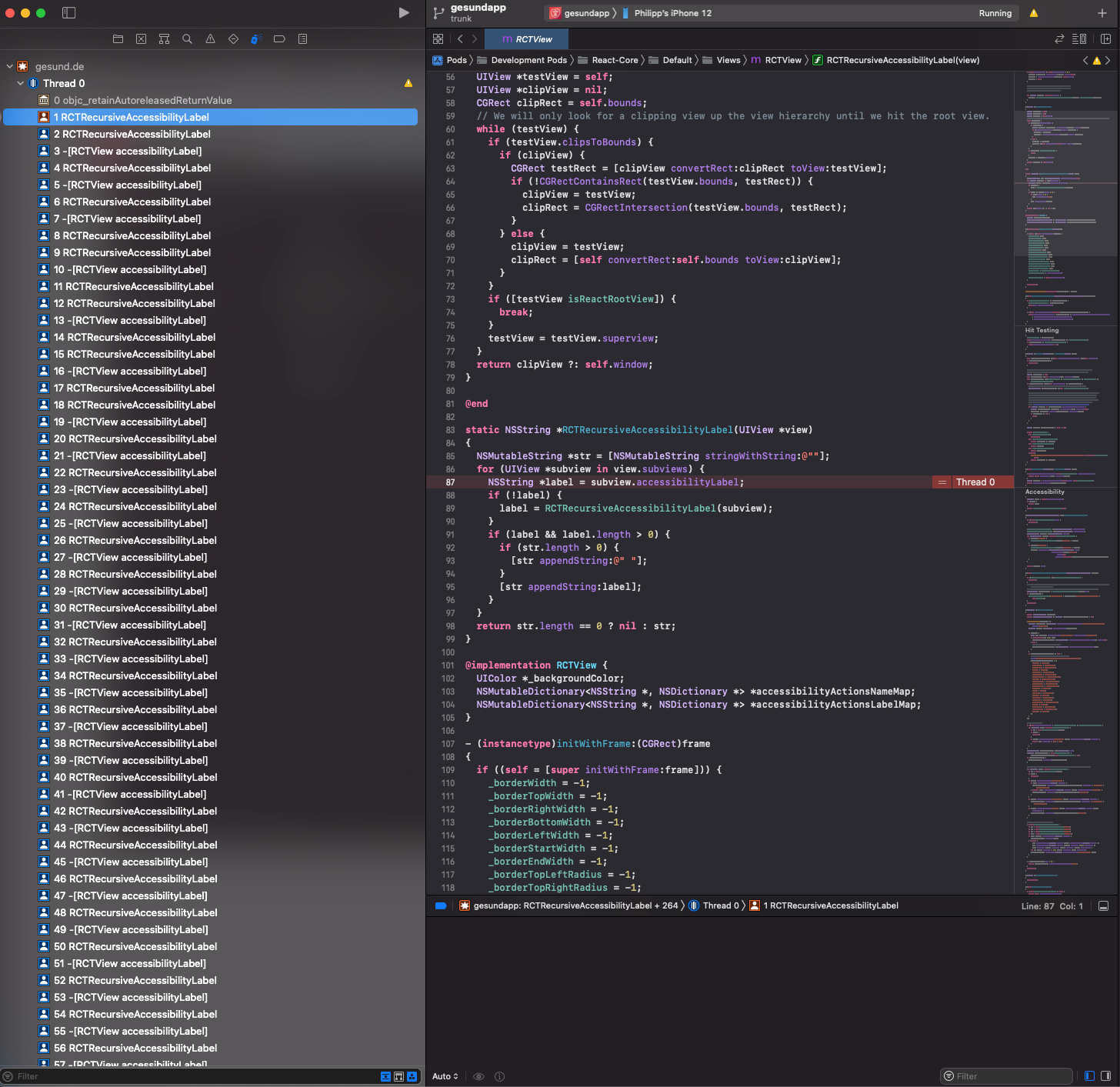
Task: Open the Find navigator magnifier icon
Action: (187, 39)
